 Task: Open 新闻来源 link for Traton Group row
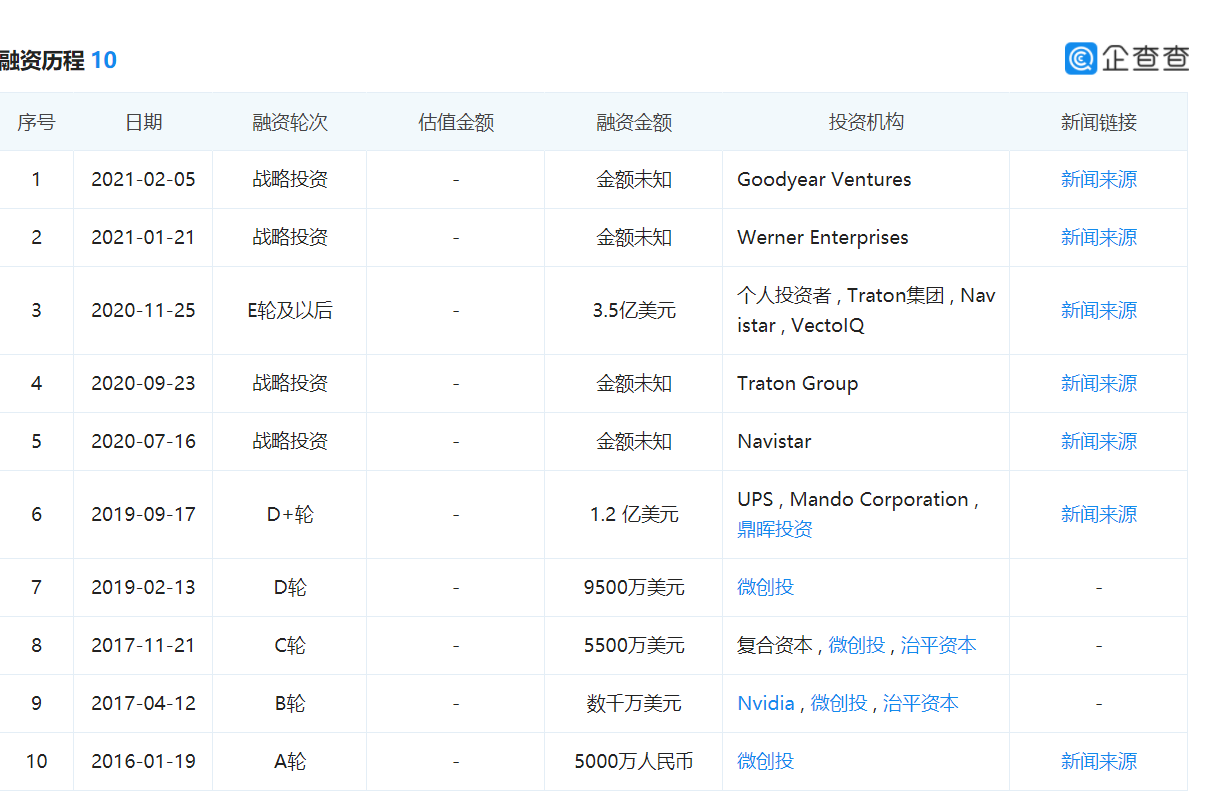(x=1099, y=384)
